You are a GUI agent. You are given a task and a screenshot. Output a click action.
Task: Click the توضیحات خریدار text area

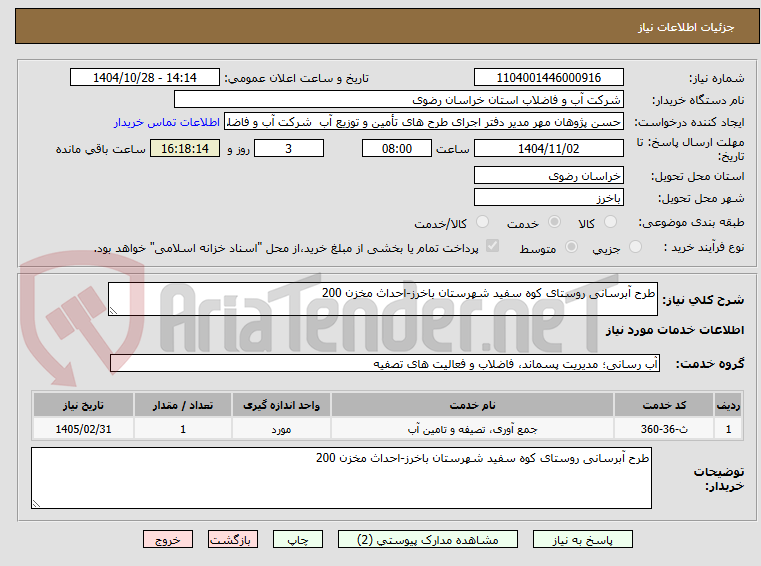341,478
